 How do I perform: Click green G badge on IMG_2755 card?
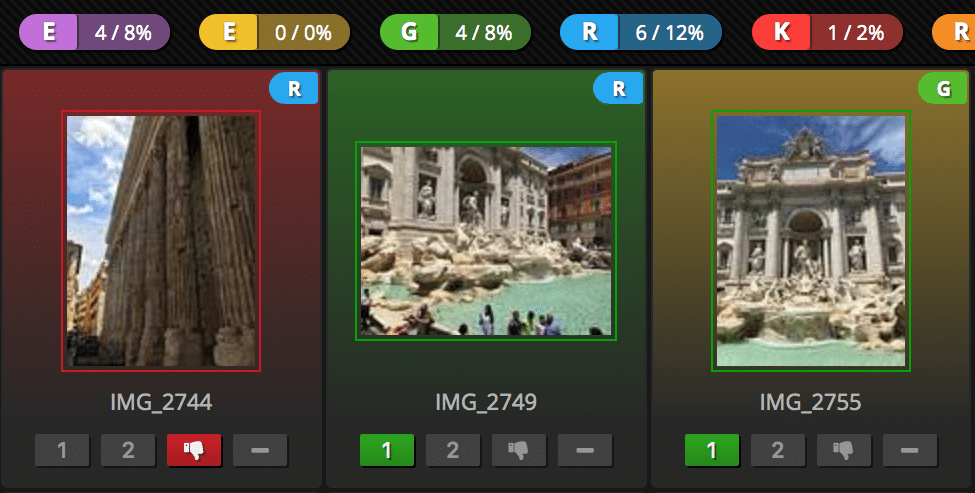click(943, 89)
